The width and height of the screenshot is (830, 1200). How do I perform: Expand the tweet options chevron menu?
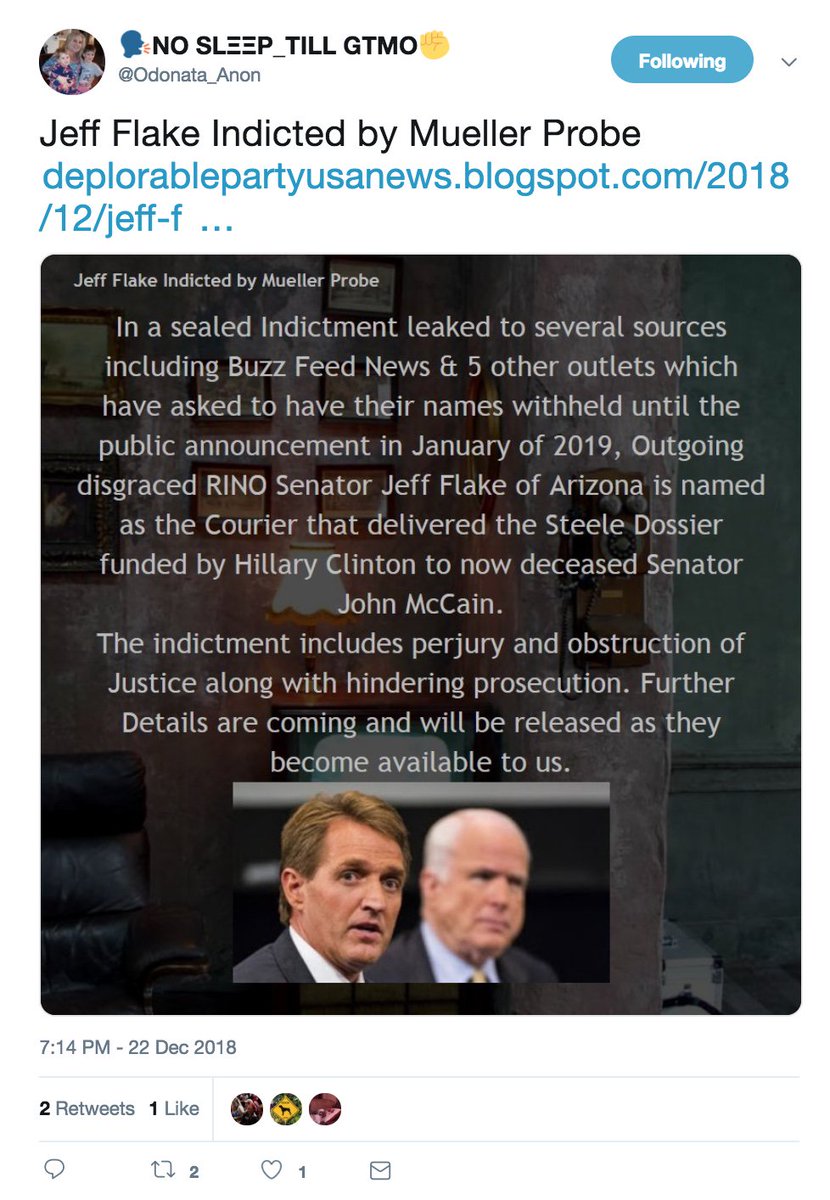tap(789, 62)
